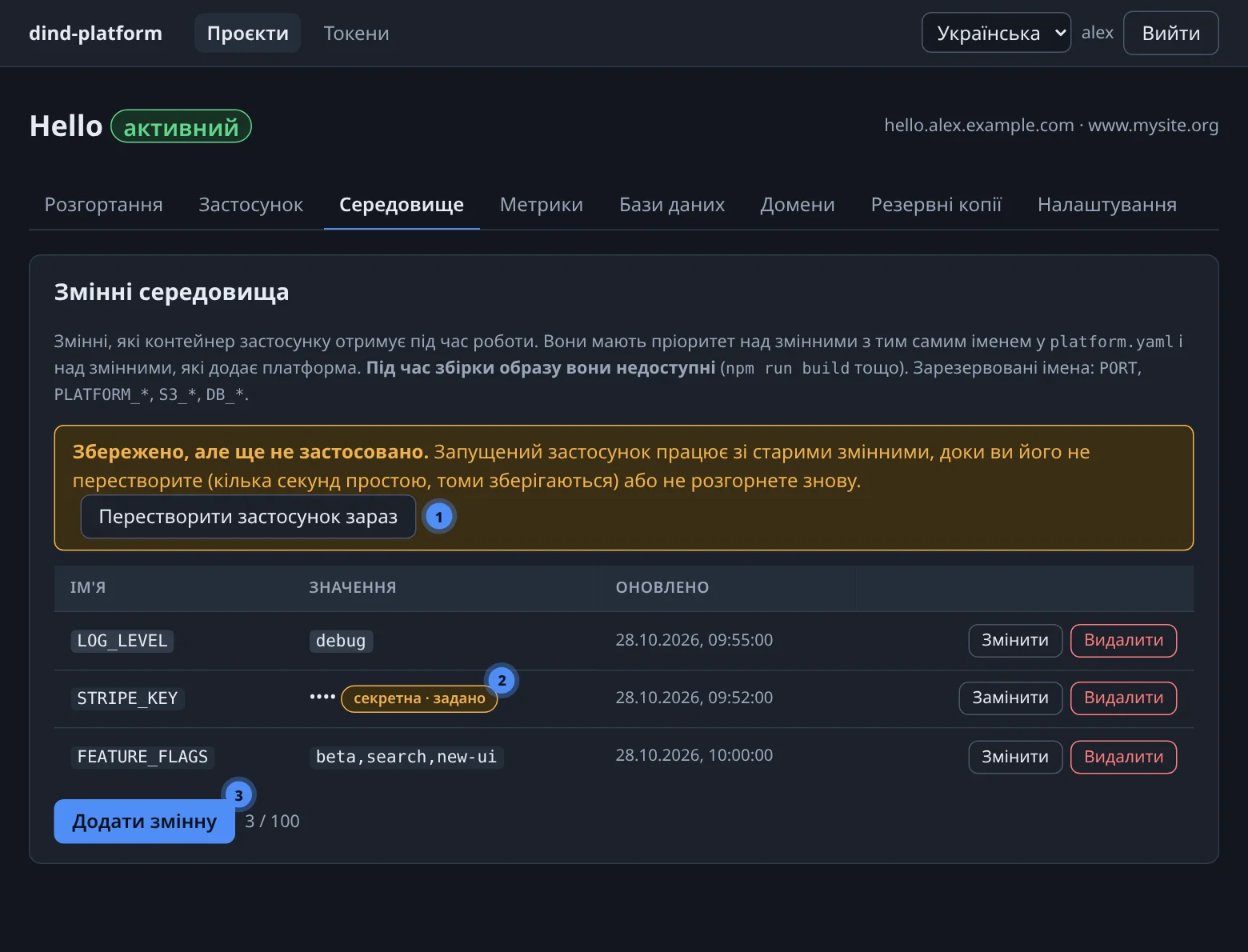
Task: Click the ОНОВЛЕНО column header
Action: [x=662, y=587]
